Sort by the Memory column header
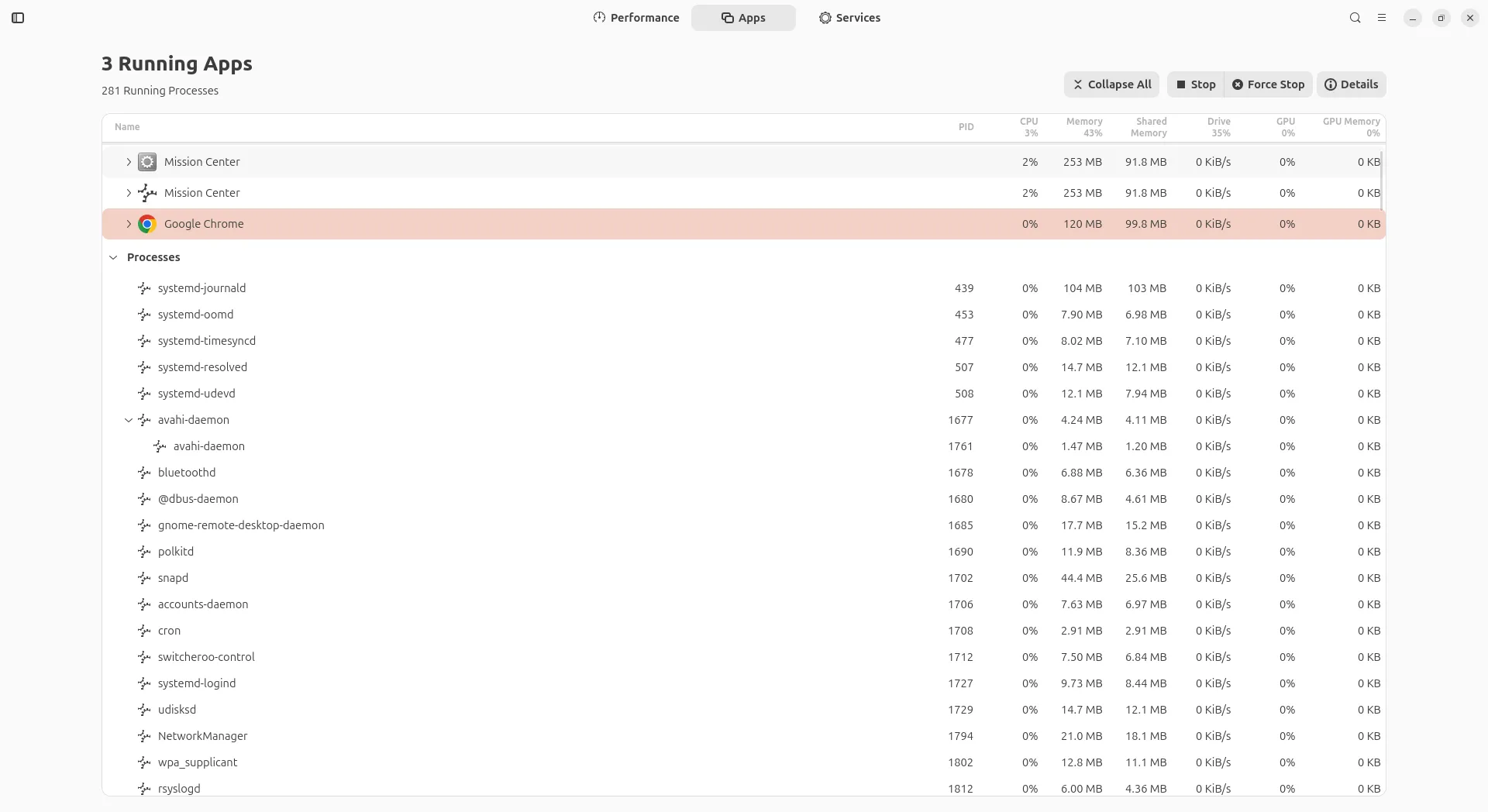 point(1084,127)
